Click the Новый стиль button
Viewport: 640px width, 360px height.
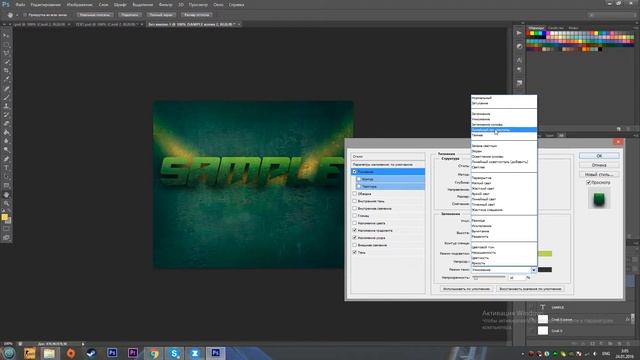point(599,175)
